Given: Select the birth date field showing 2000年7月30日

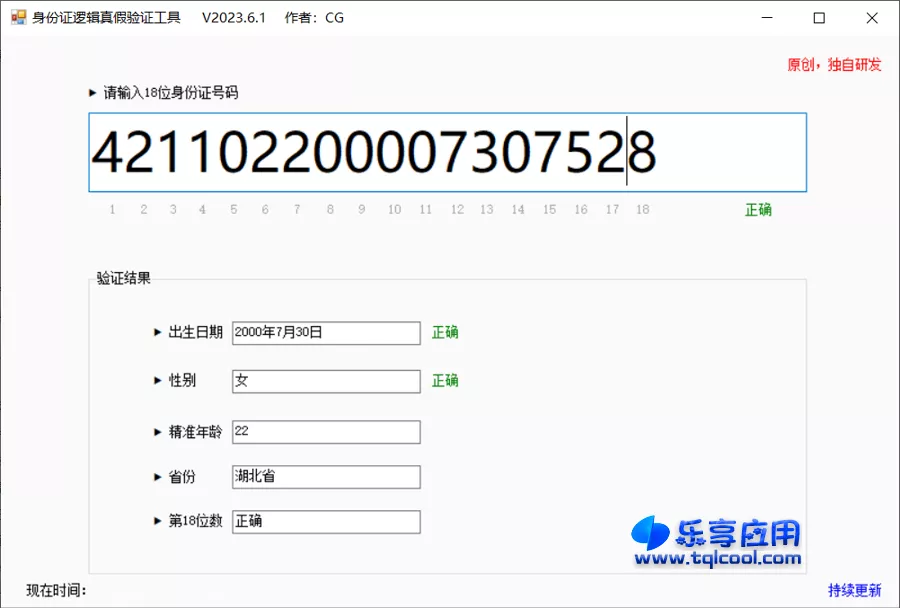Looking at the screenshot, I should coord(325,332).
